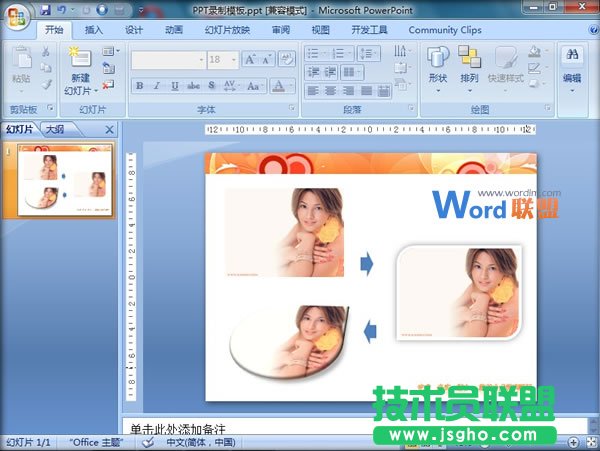Click the Fit slide to window icon
600x451 pixels.
pos(592,443)
